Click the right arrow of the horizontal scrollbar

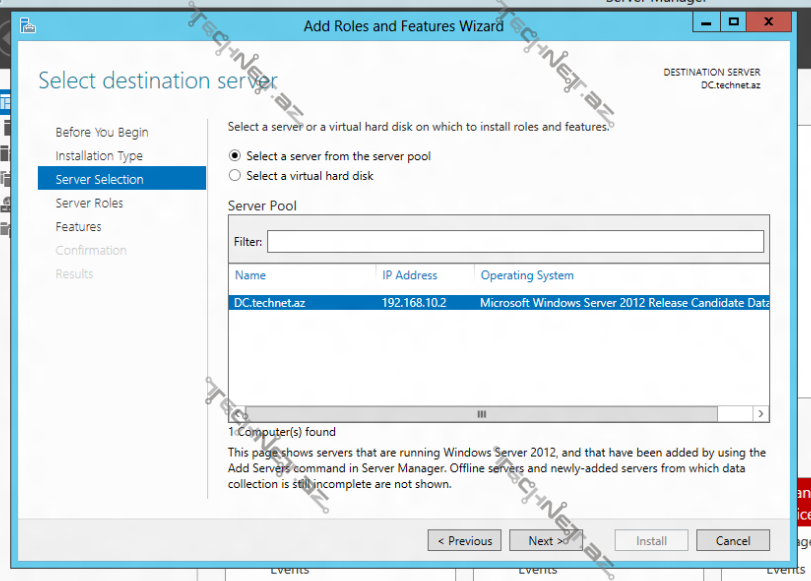point(760,413)
